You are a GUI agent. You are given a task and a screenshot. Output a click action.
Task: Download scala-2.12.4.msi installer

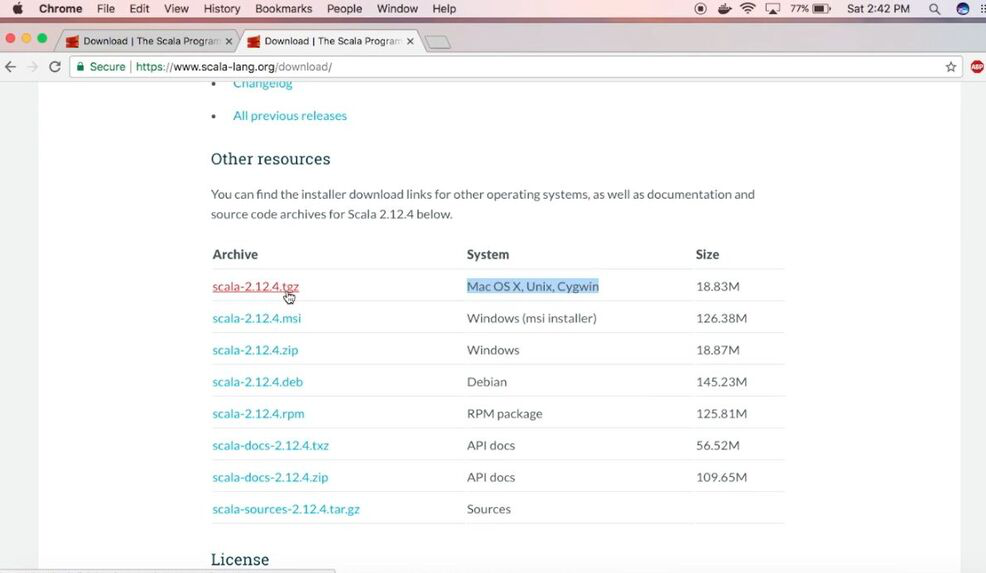(x=257, y=318)
